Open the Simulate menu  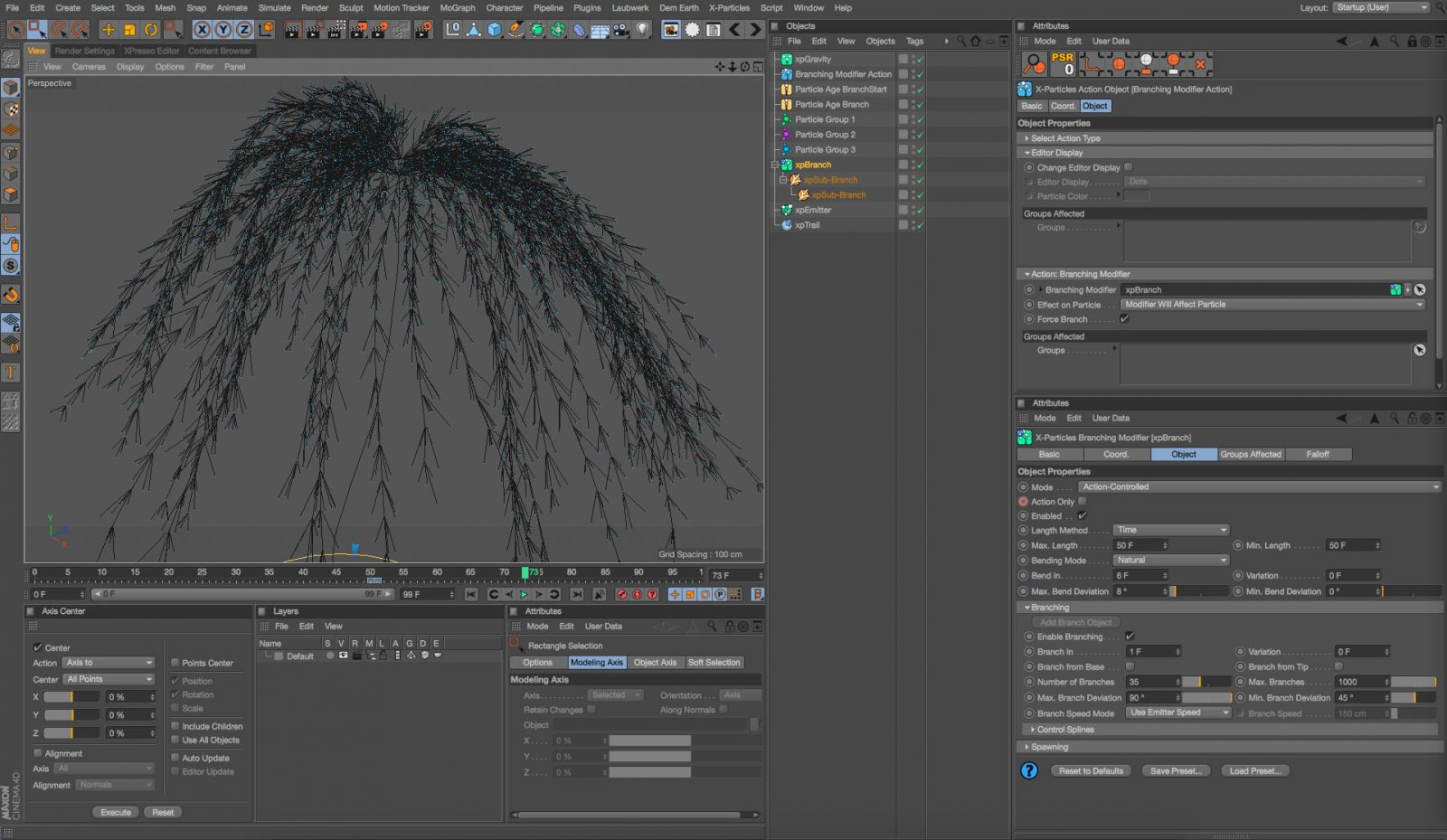[275, 7]
